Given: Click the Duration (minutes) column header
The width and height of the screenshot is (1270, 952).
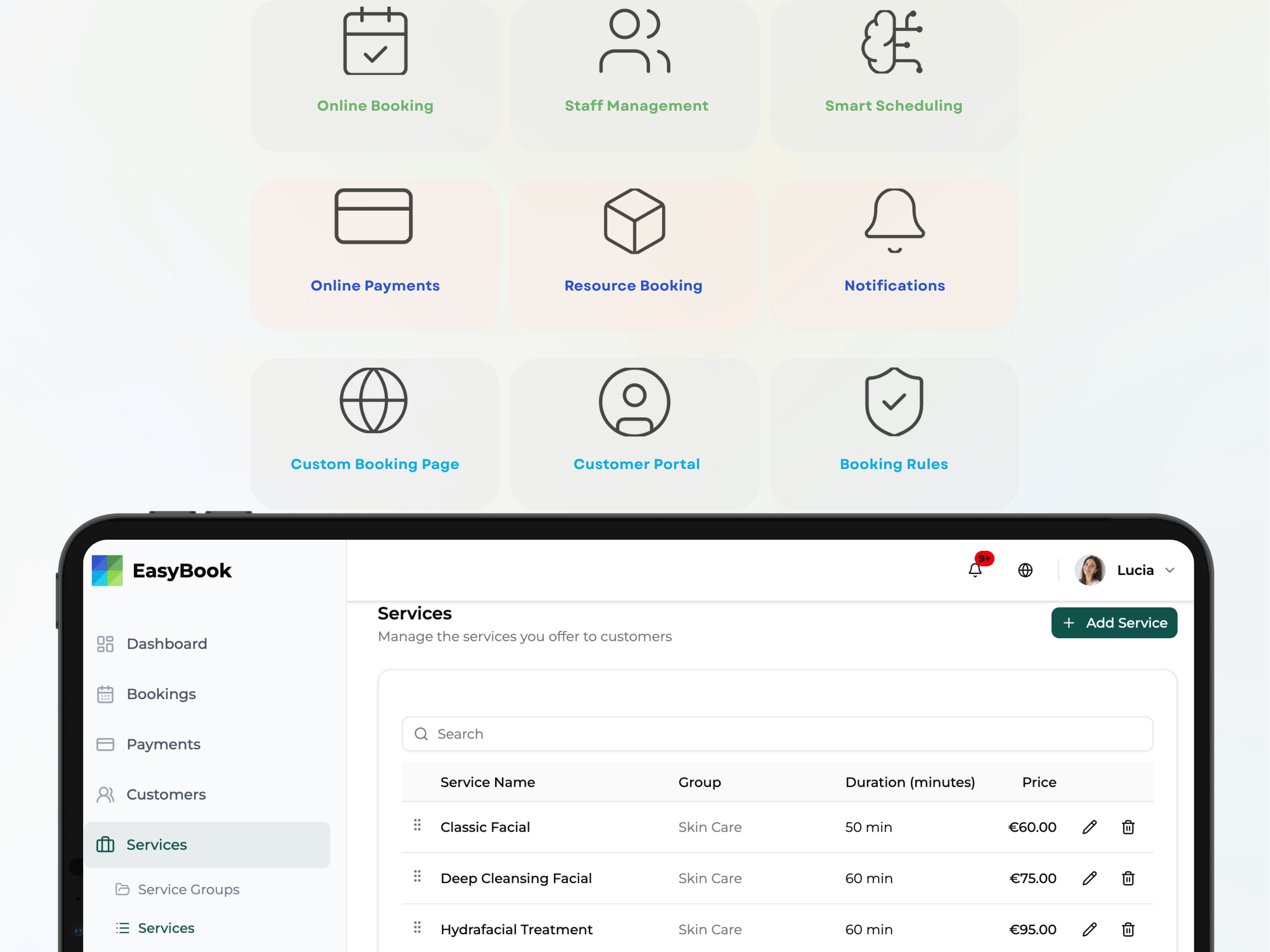Looking at the screenshot, I should [x=910, y=782].
